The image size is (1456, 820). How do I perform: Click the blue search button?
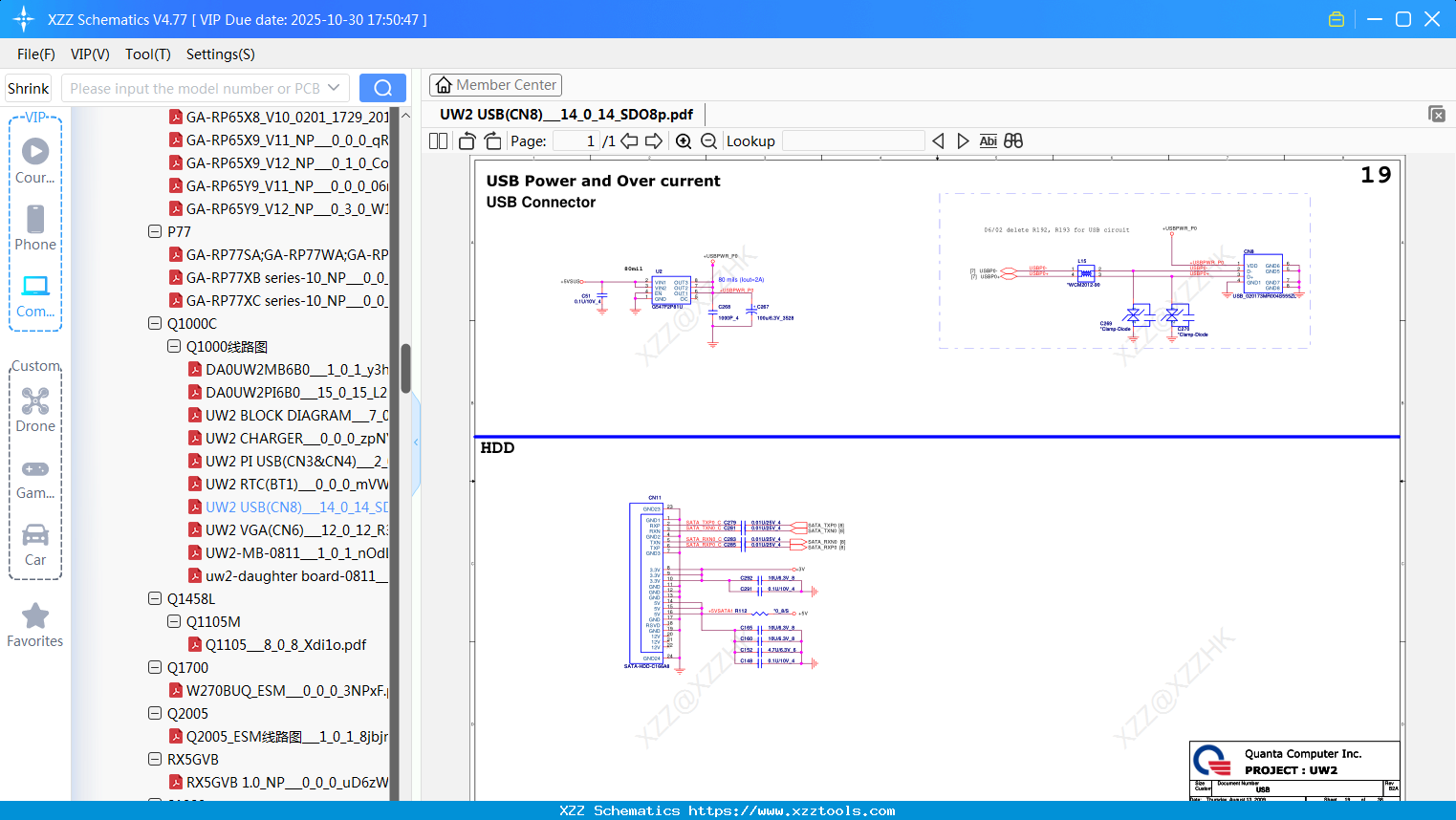(x=382, y=88)
